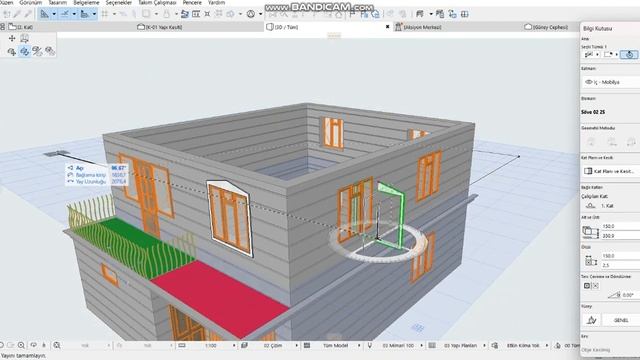Image resolution: width=640 pixels, height=360 pixels.
Task: Click the window split layout icon
Action: [x=464, y=14]
